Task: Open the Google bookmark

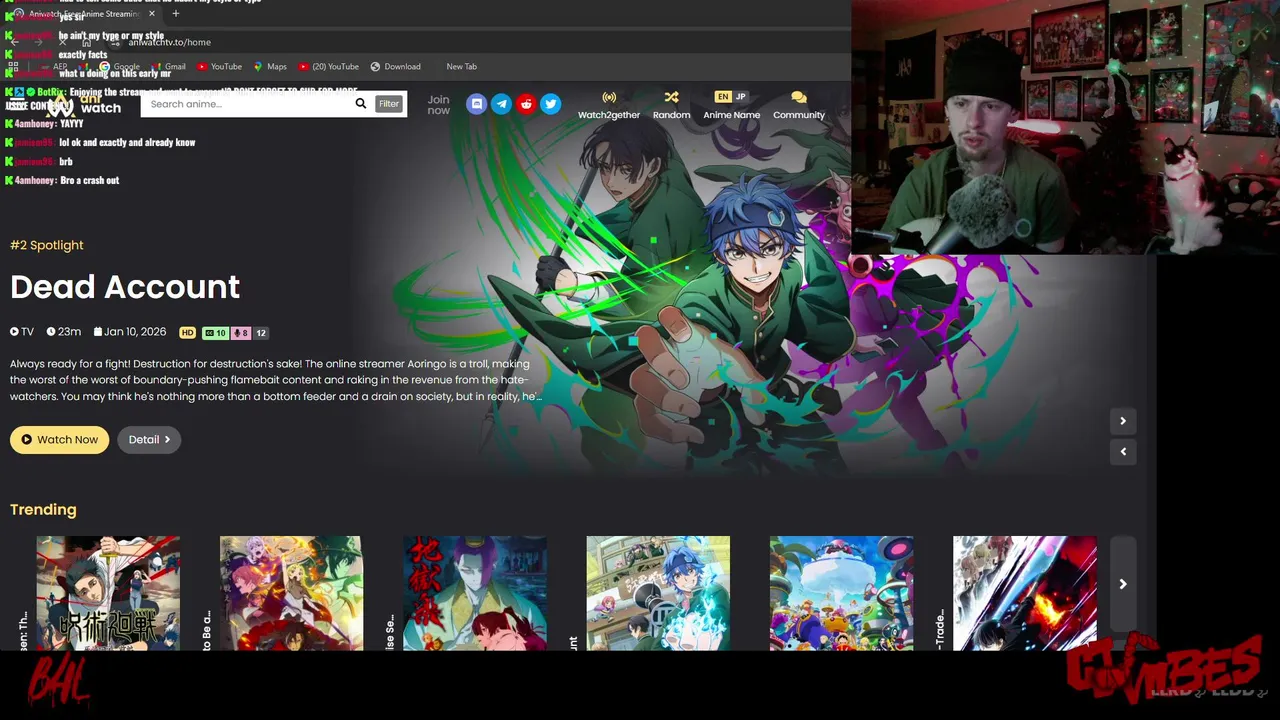Action: [x=119, y=67]
